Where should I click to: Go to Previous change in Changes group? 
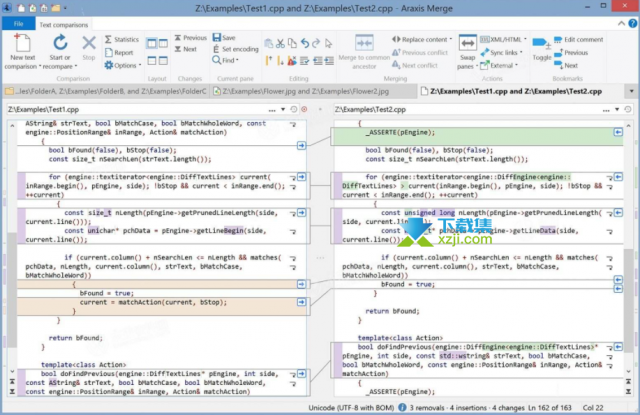pos(191,38)
